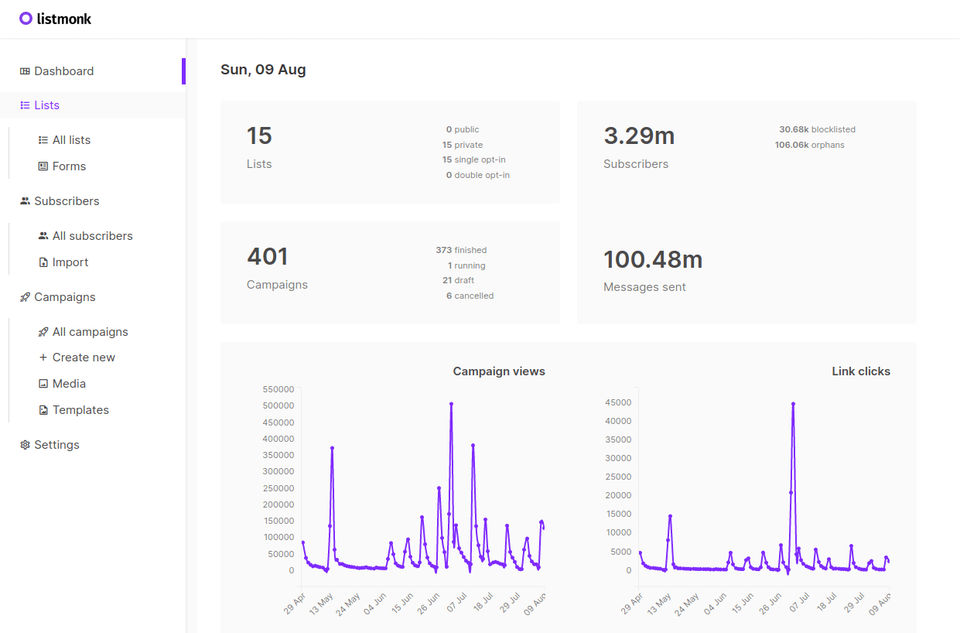Create new campaign
The height and width of the screenshot is (633, 960).
[x=83, y=358]
